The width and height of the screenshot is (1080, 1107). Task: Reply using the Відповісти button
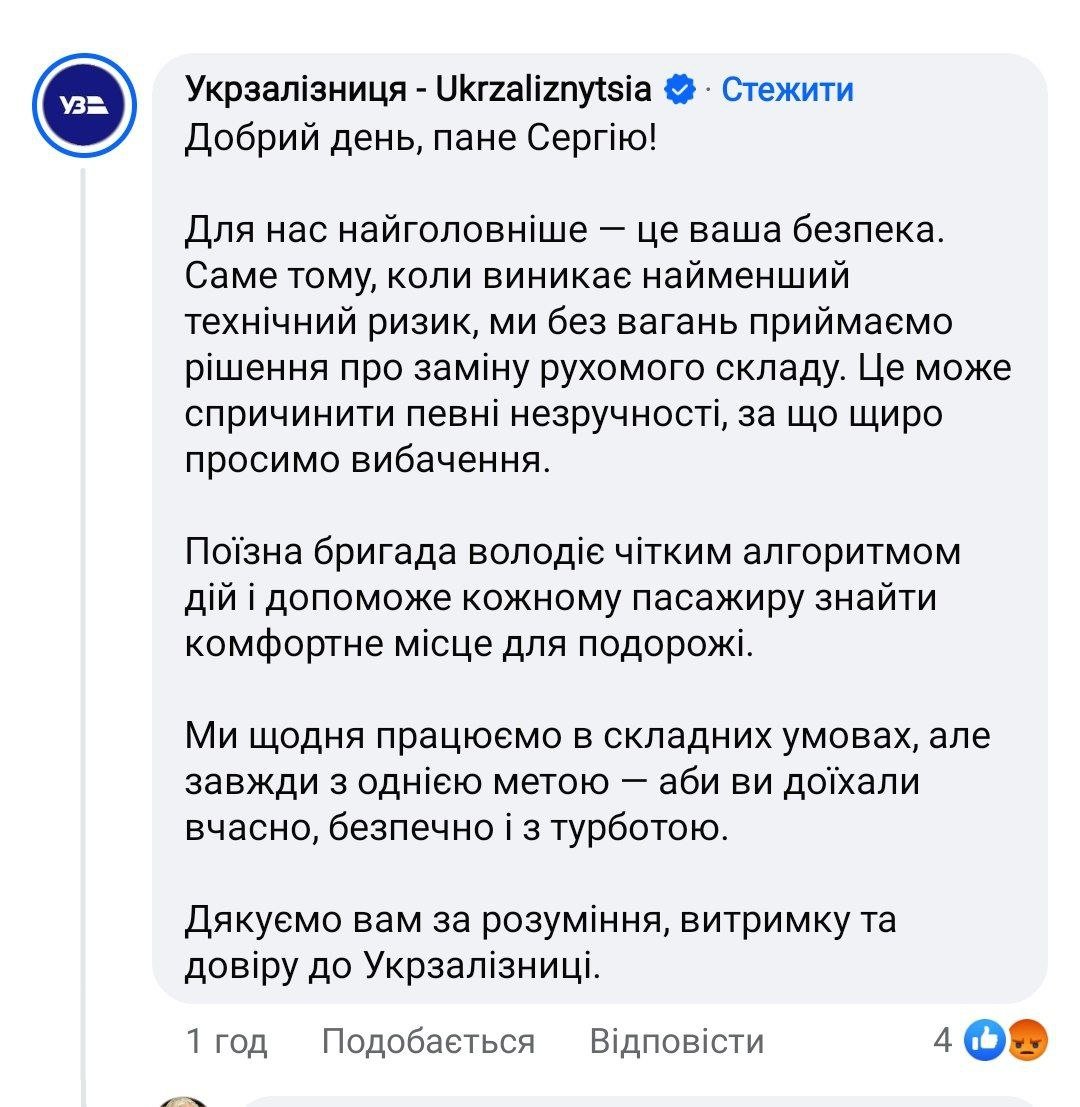(x=676, y=1042)
